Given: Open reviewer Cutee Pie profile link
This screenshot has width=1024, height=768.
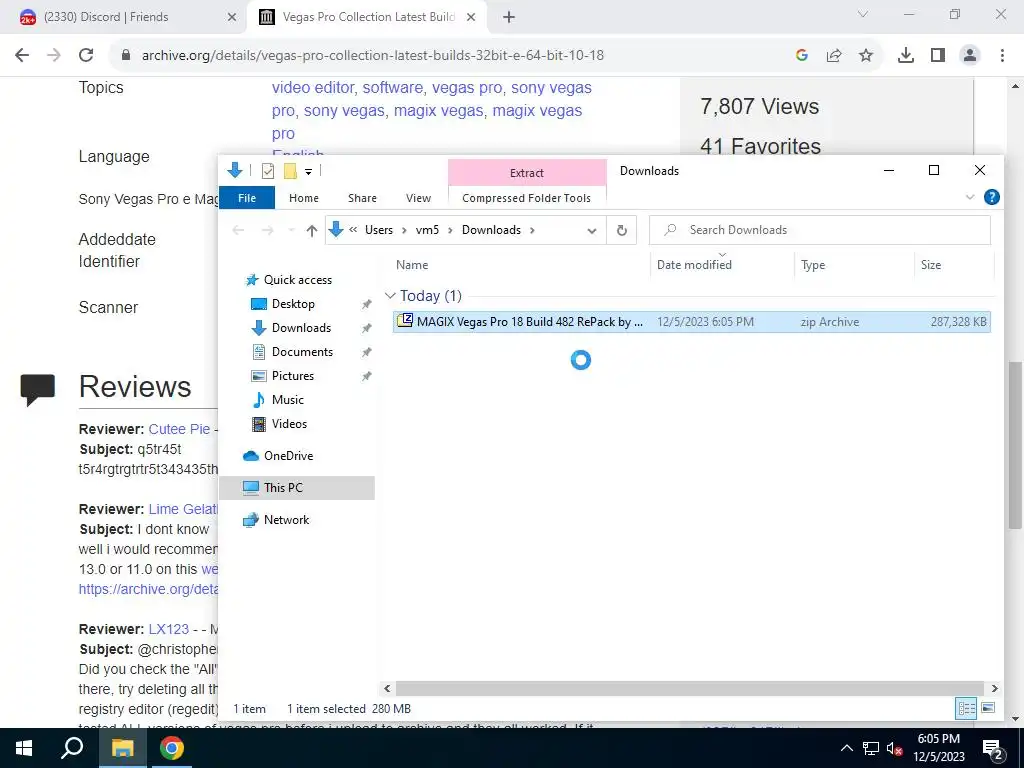Looking at the screenshot, I should 179,429.
